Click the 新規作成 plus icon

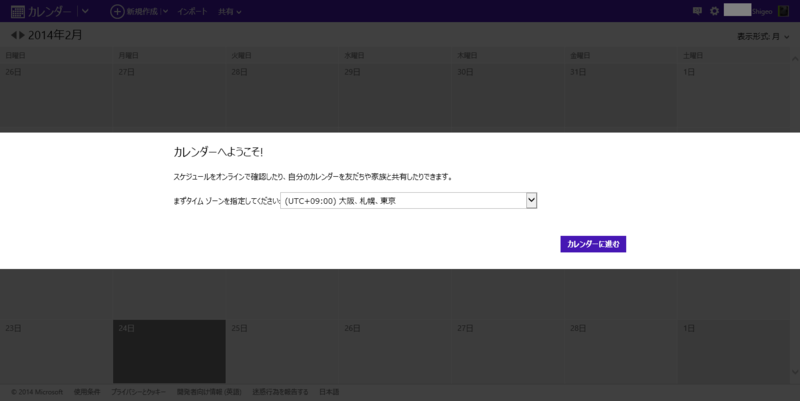coord(117,11)
